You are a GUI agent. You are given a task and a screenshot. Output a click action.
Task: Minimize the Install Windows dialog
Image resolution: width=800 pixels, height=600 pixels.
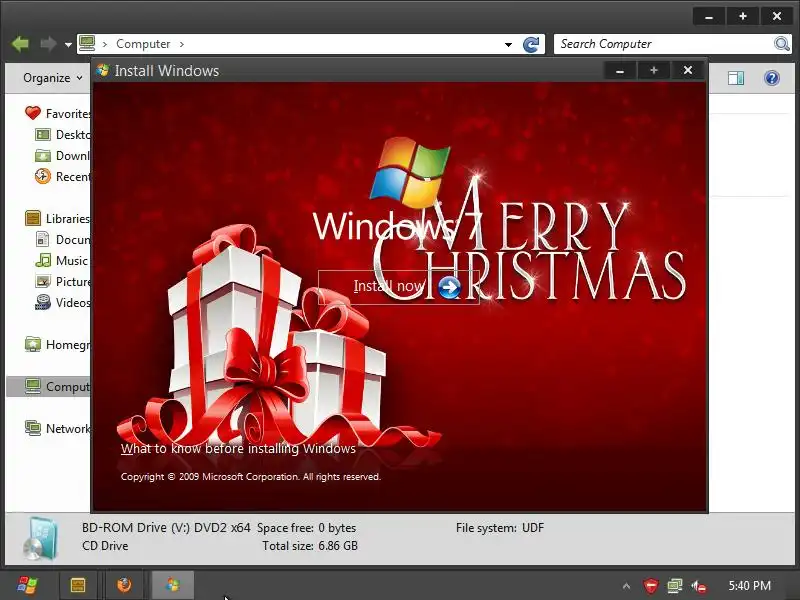coord(620,70)
